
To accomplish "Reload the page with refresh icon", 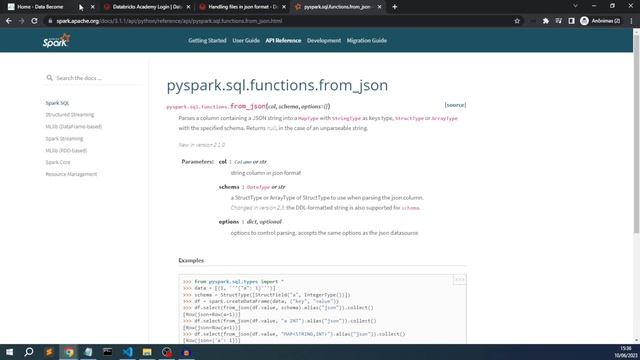I will [x=35, y=21].
